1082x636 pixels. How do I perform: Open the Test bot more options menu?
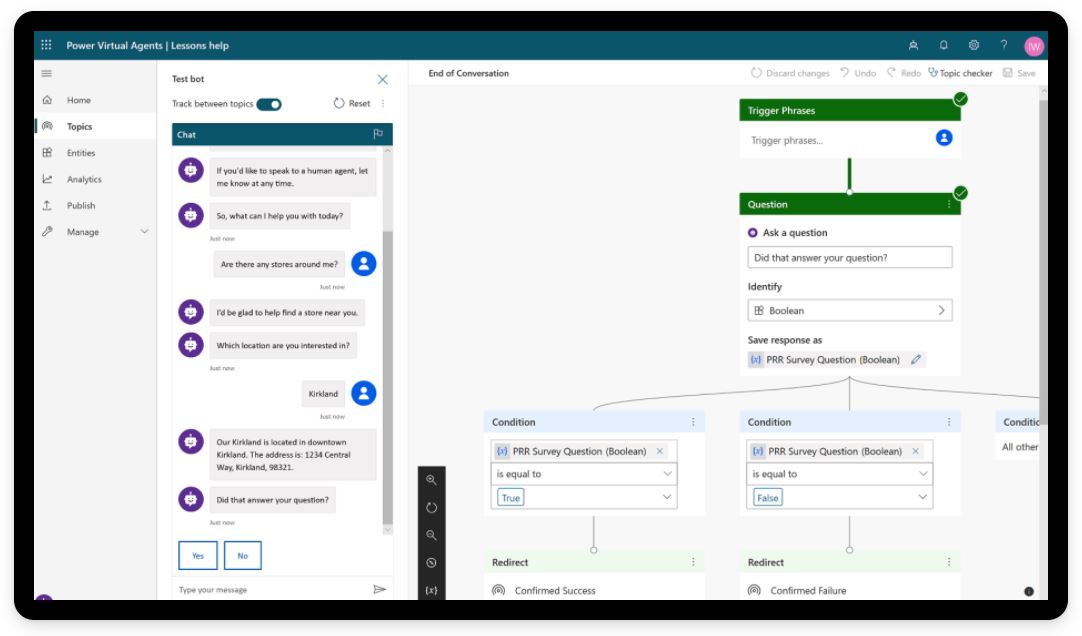(383, 103)
